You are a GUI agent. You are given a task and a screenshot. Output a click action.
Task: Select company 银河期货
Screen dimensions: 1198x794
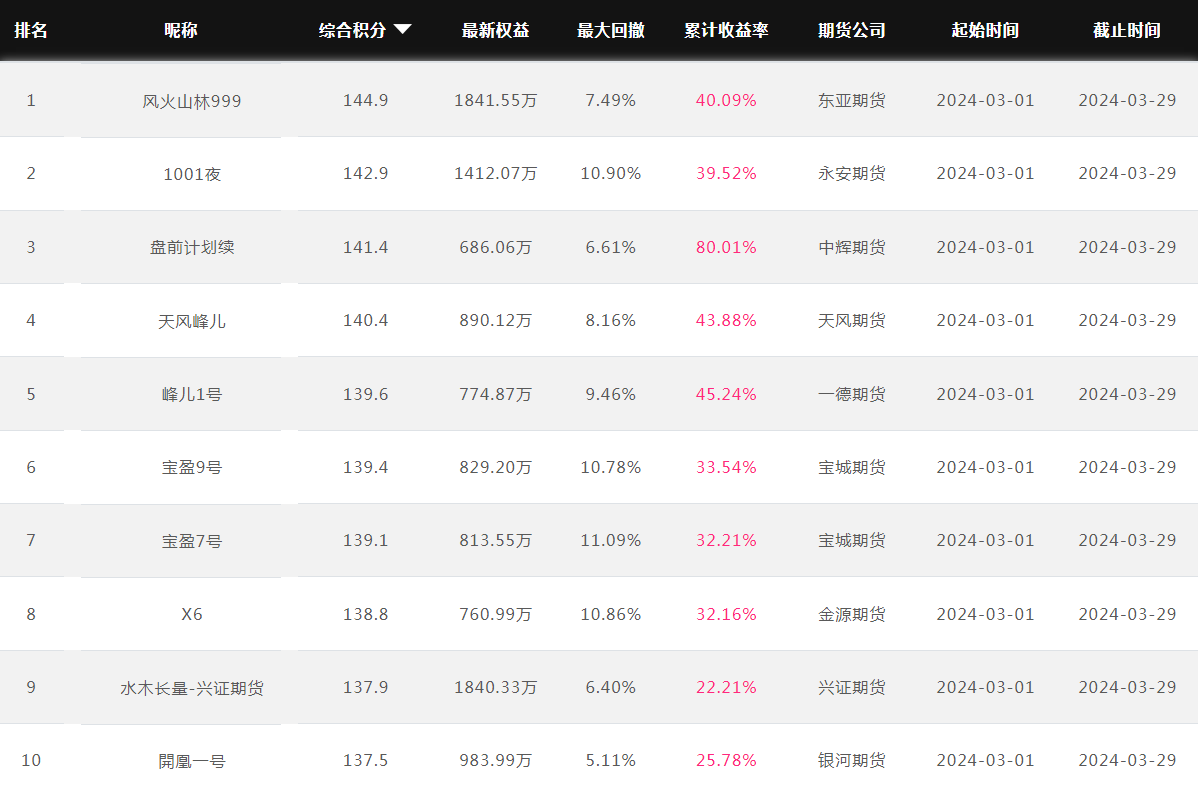852,760
